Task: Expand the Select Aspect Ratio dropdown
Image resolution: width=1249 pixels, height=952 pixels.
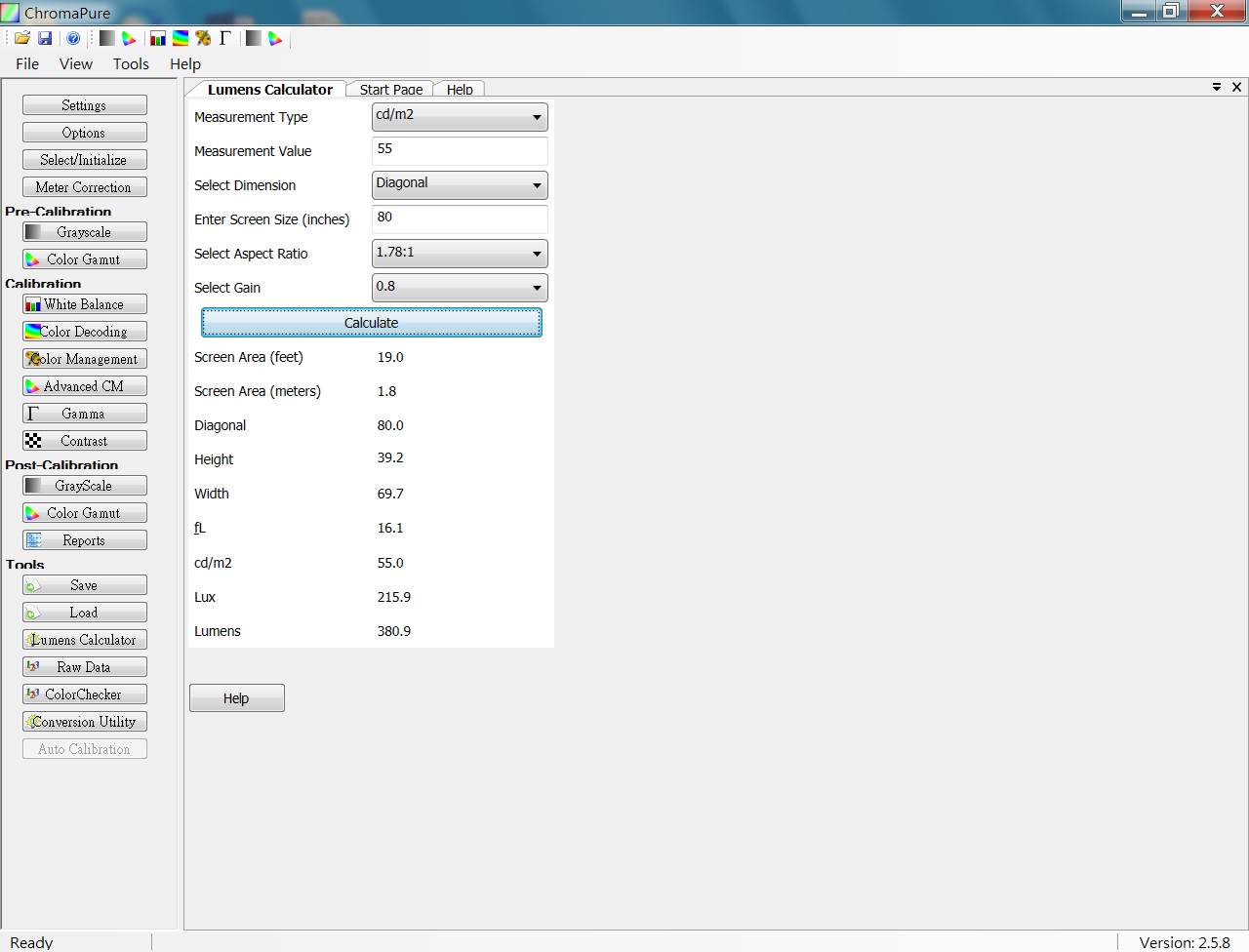Action: click(x=460, y=254)
